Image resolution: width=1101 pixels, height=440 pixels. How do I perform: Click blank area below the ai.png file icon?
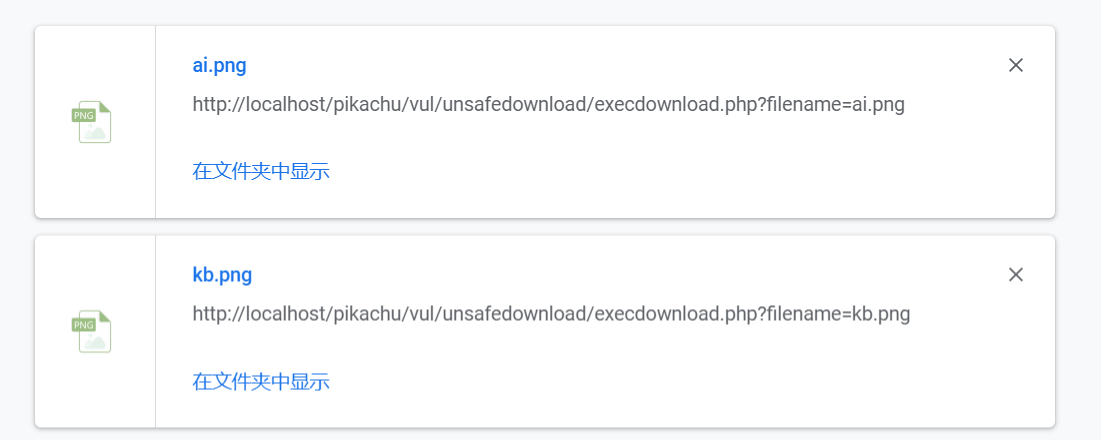(95, 185)
